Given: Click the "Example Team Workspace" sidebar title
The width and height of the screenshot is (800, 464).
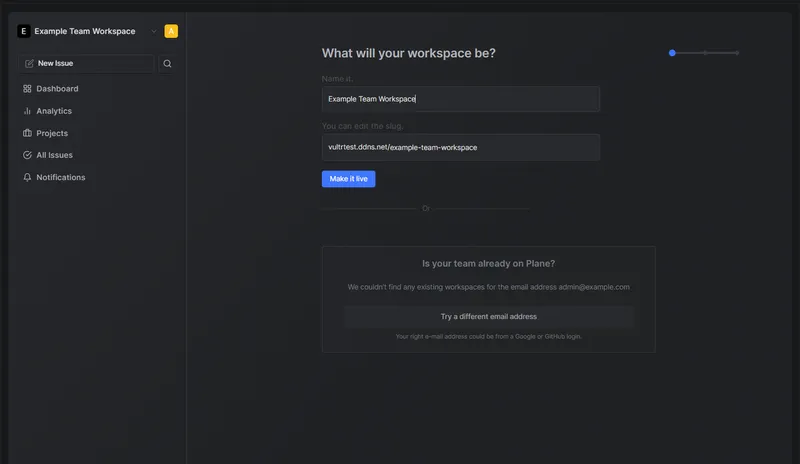Looking at the screenshot, I should point(85,31).
